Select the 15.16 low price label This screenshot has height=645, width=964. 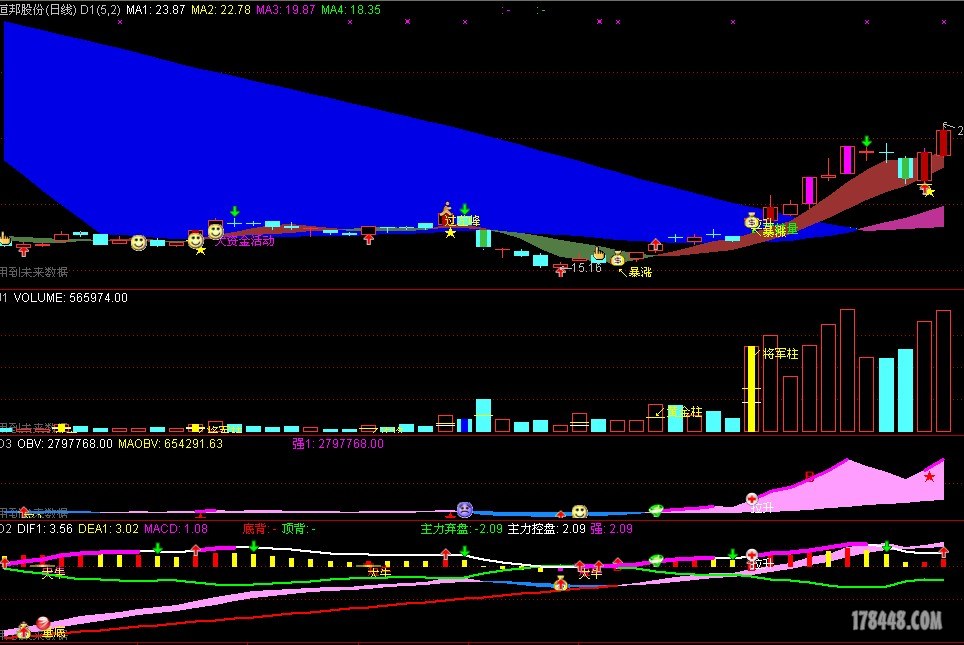pos(586,268)
